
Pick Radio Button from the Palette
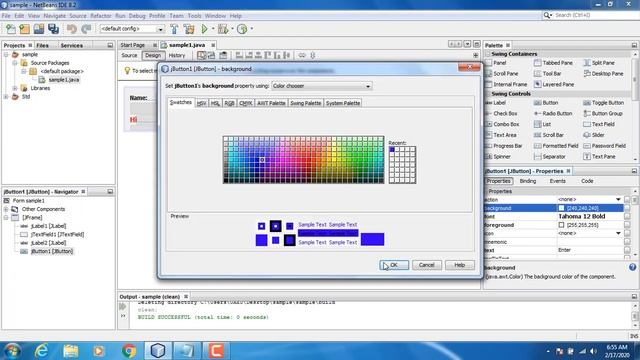tap(553, 113)
